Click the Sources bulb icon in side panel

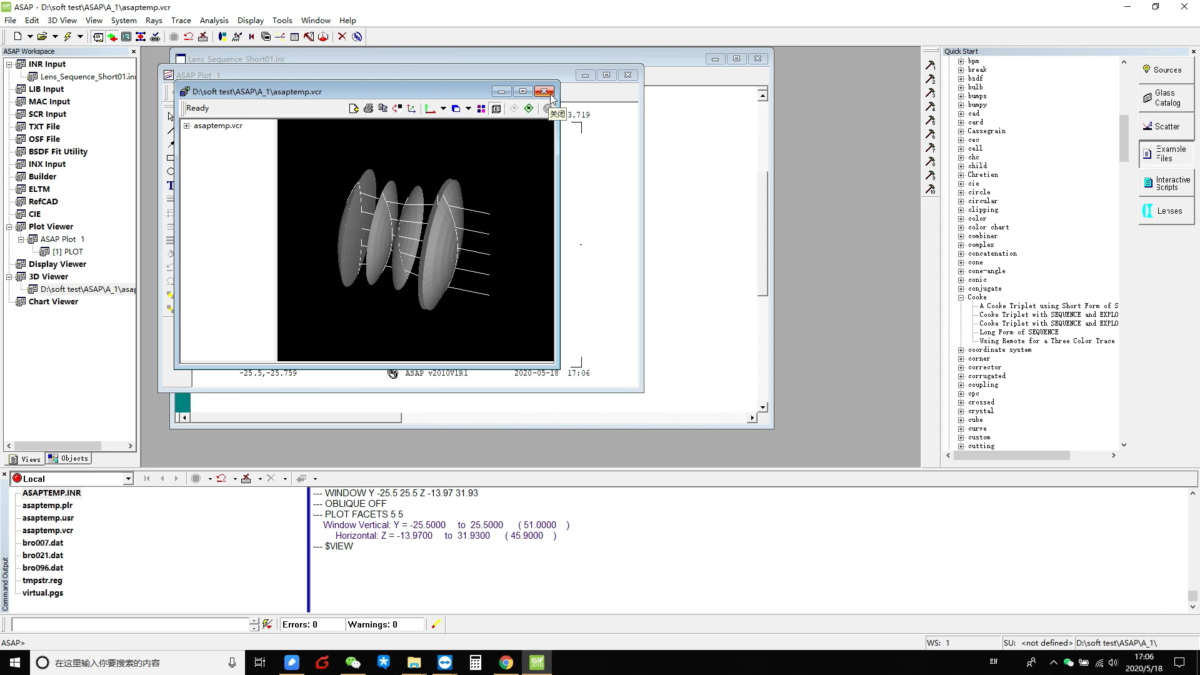tap(1147, 69)
